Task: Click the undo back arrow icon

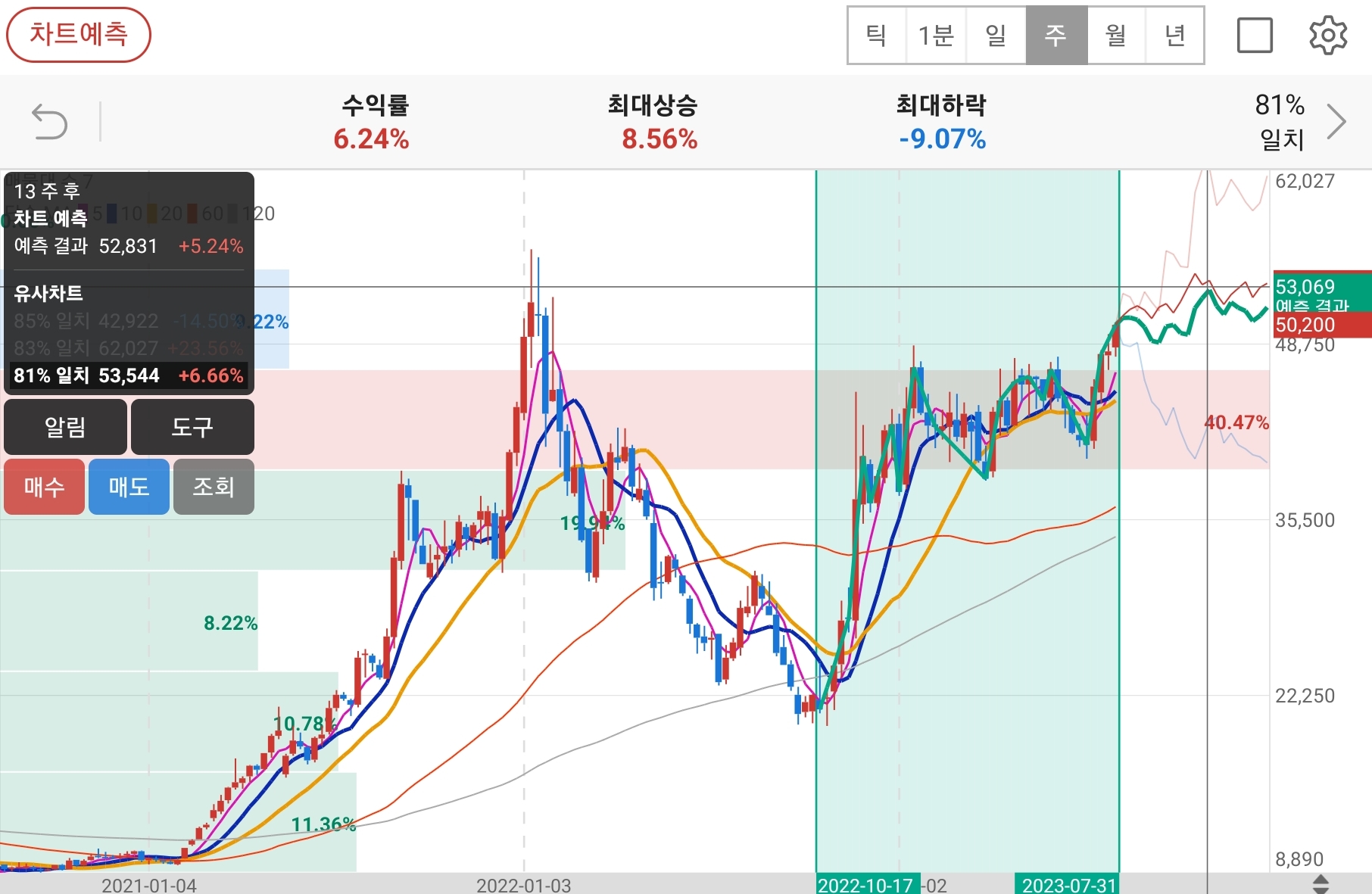Action: point(50,122)
